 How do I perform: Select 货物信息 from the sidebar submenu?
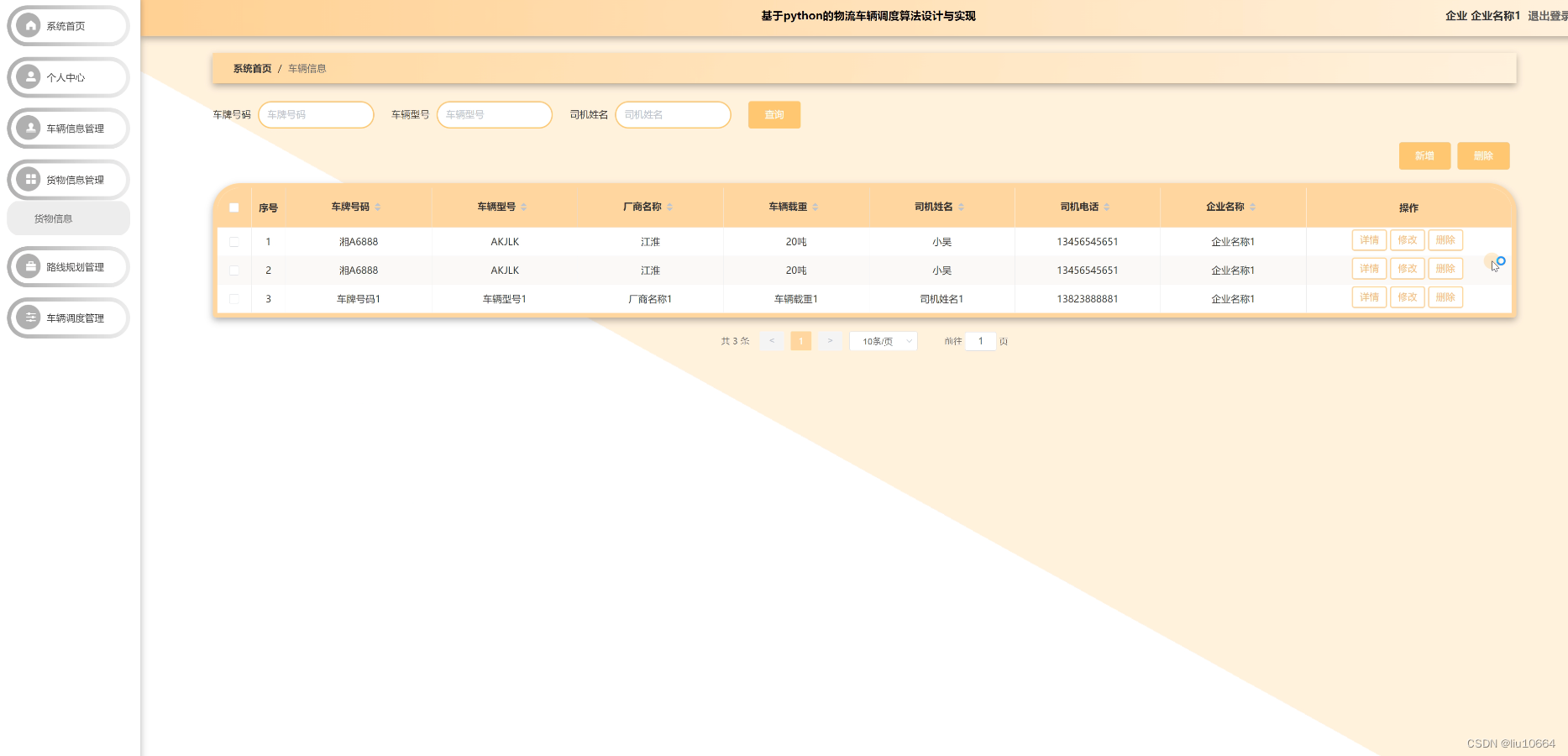click(53, 218)
